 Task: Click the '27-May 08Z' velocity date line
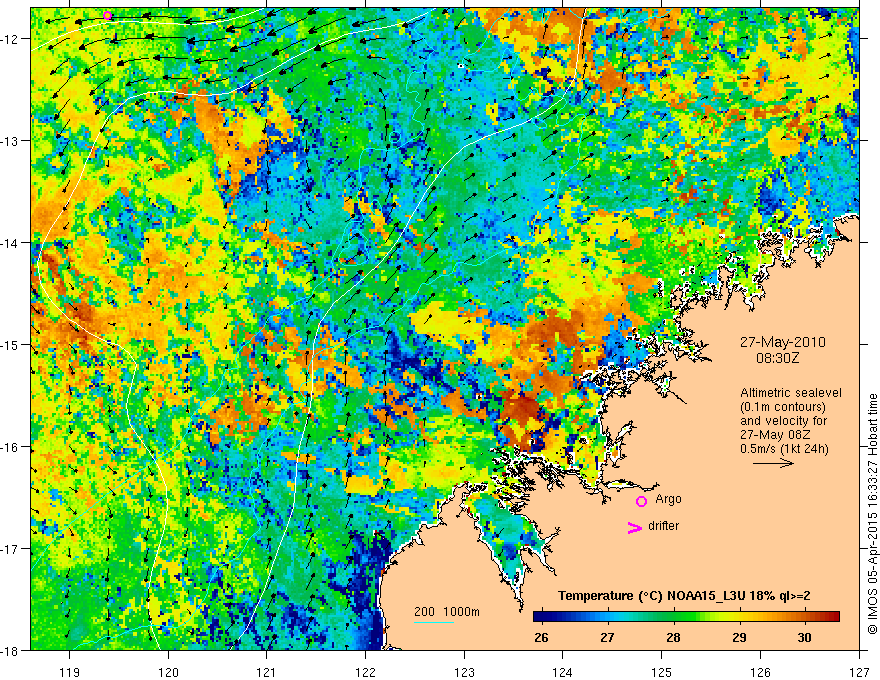[x=775, y=435]
